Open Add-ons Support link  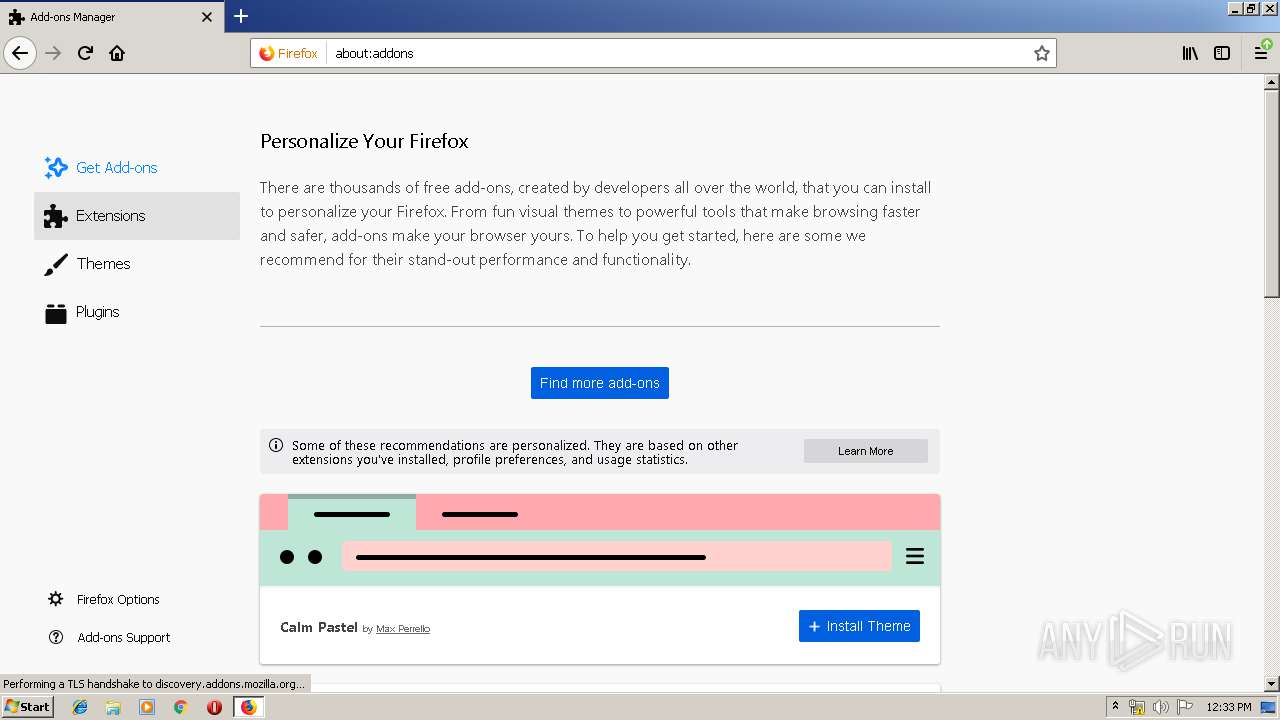click(x=109, y=637)
